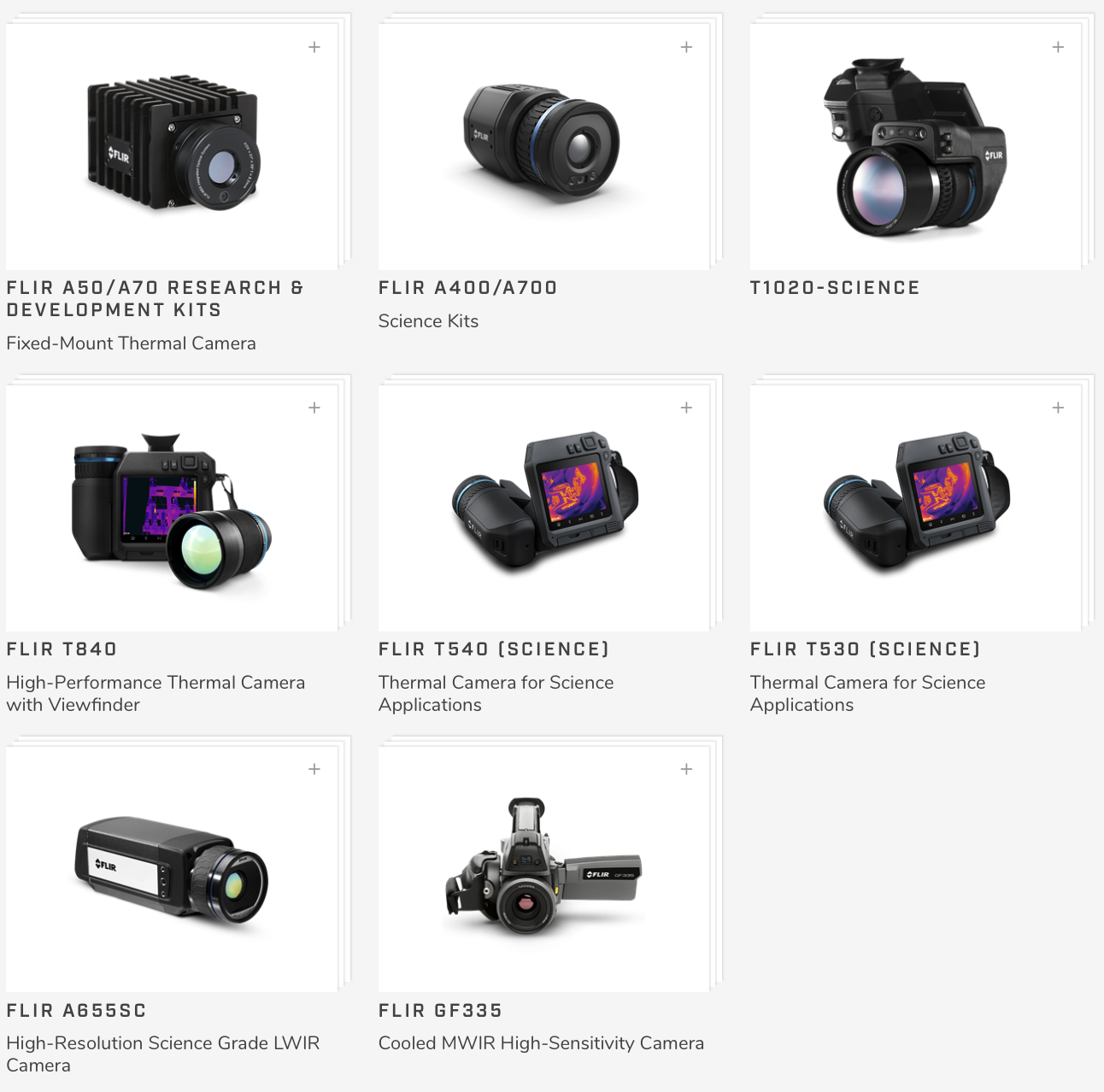
Task: Click plus icon on FLIR T530 card
Action: [x=1058, y=408]
